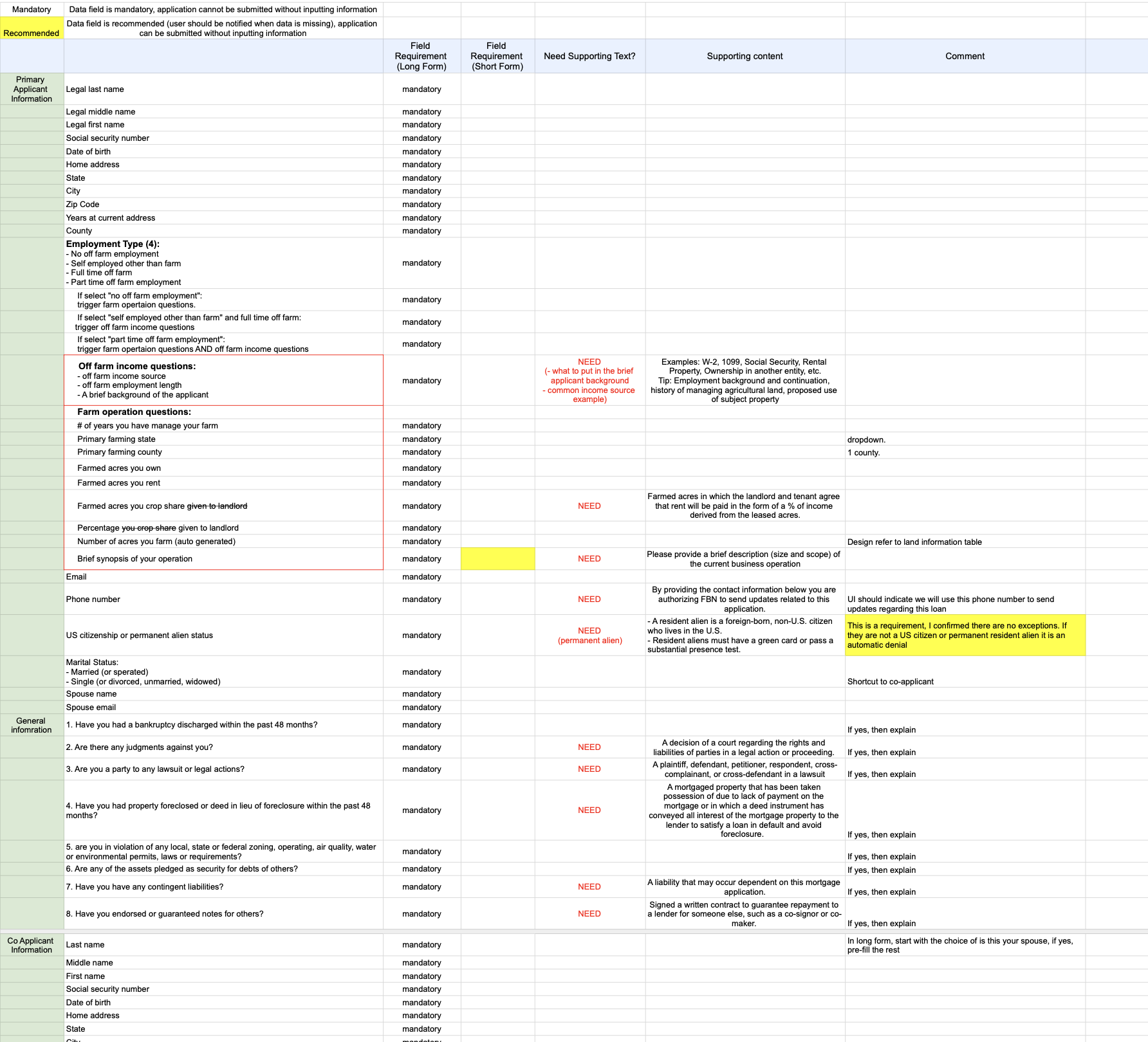The image size is (1148, 1042).
Task: Click question 5 about zoning violations
Action: point(223,852)
